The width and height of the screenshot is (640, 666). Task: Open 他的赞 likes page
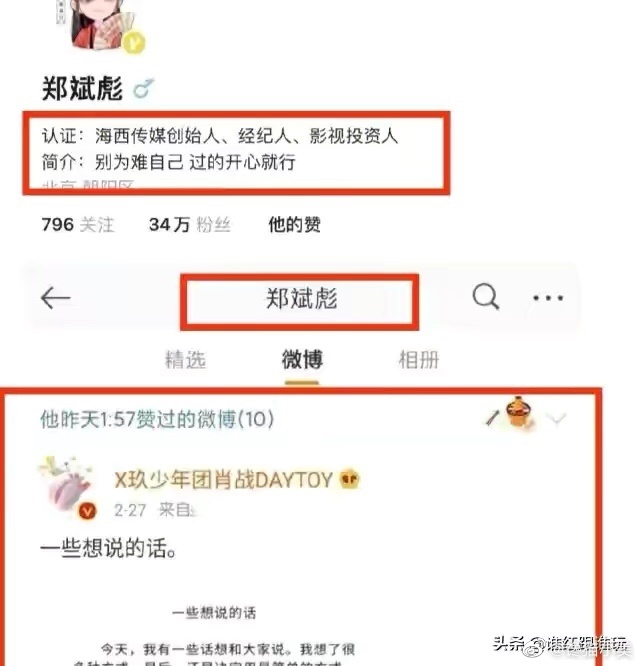coord(294,225)
